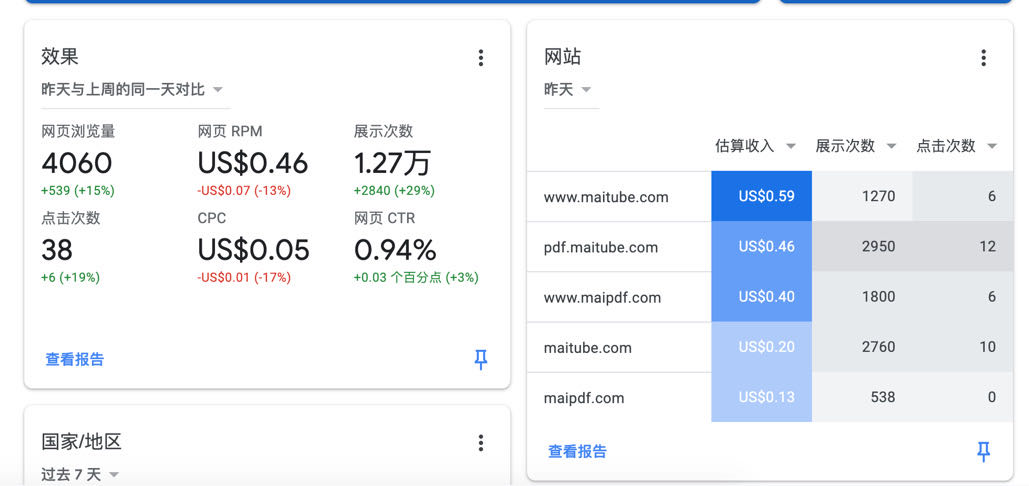Click the US$0.46 revenue cell in table

[x=761, y=247]
